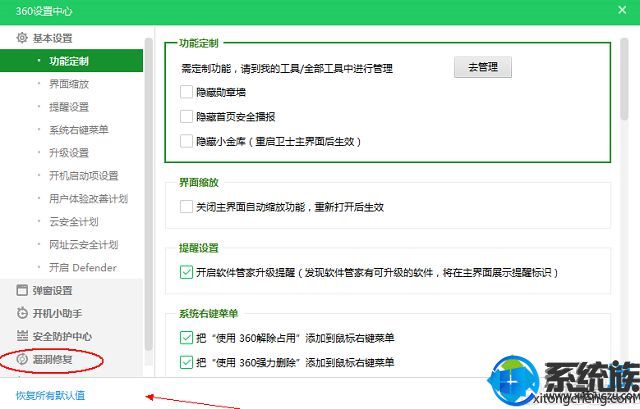Expand the 弹窗设置 category

click(x=52, y=290)
